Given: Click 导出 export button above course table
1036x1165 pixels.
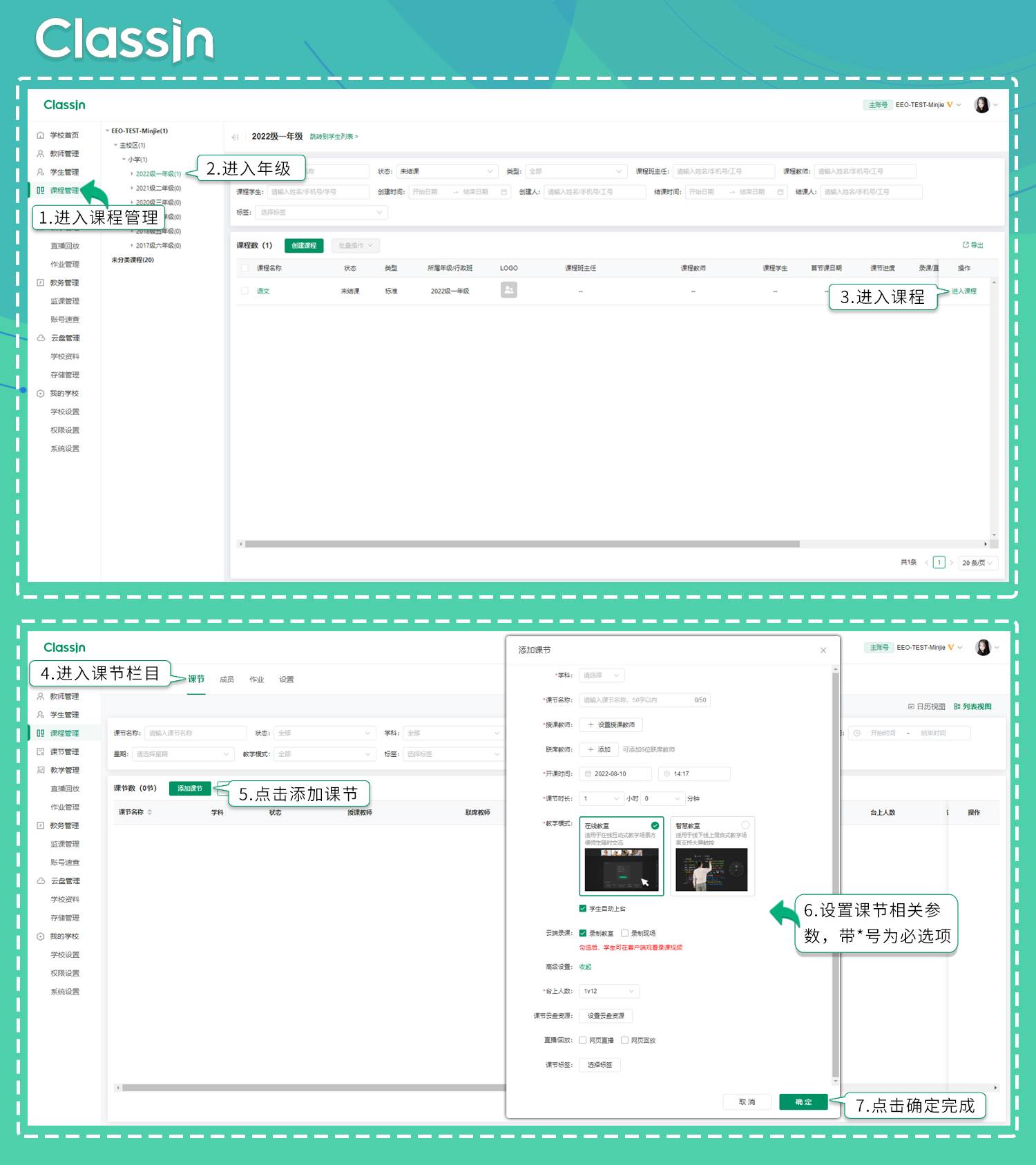Looking at the screenshot, I should click(x=972, y=245).
